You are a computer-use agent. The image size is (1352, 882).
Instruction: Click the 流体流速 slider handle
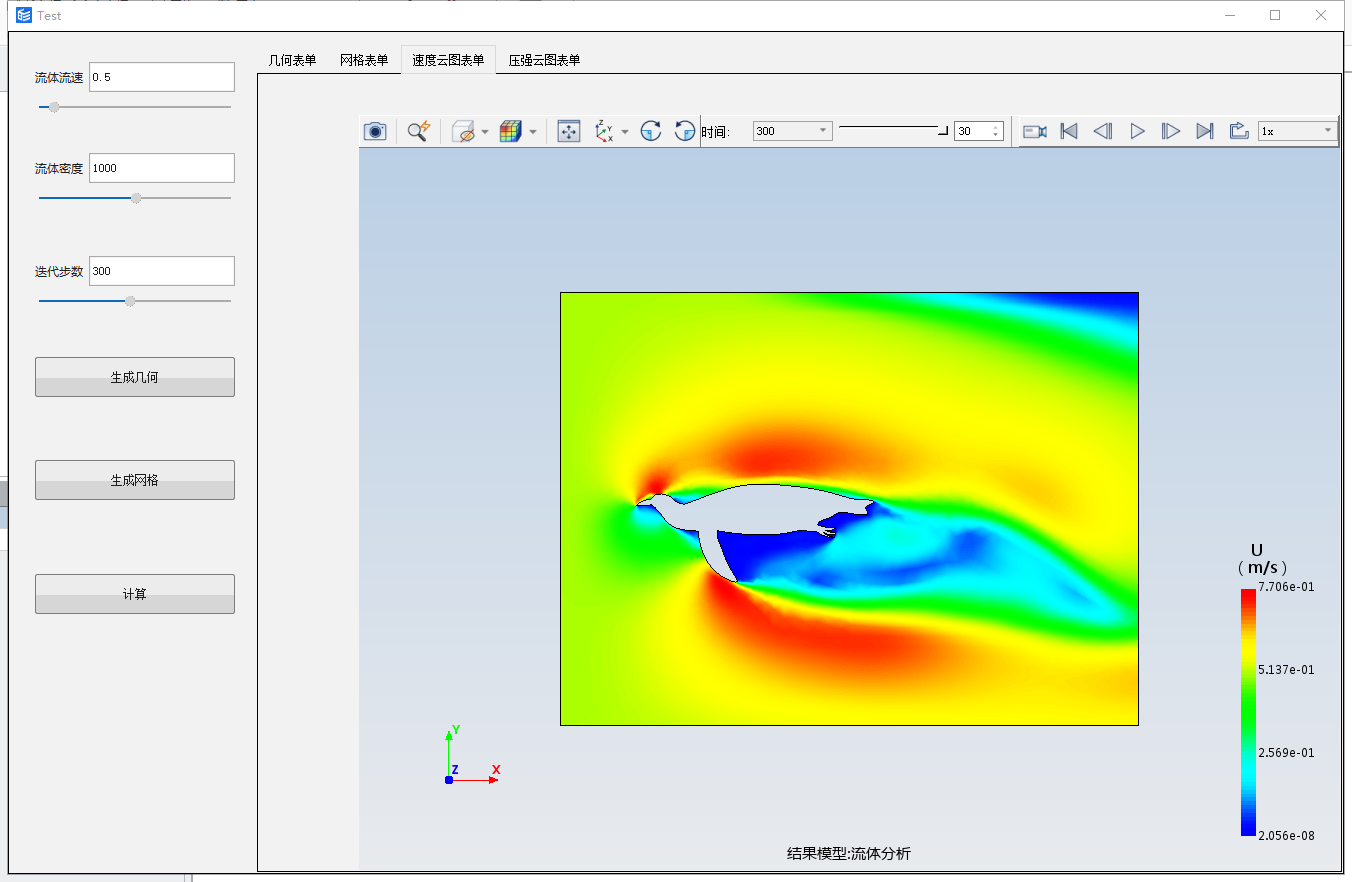[54, 107]
